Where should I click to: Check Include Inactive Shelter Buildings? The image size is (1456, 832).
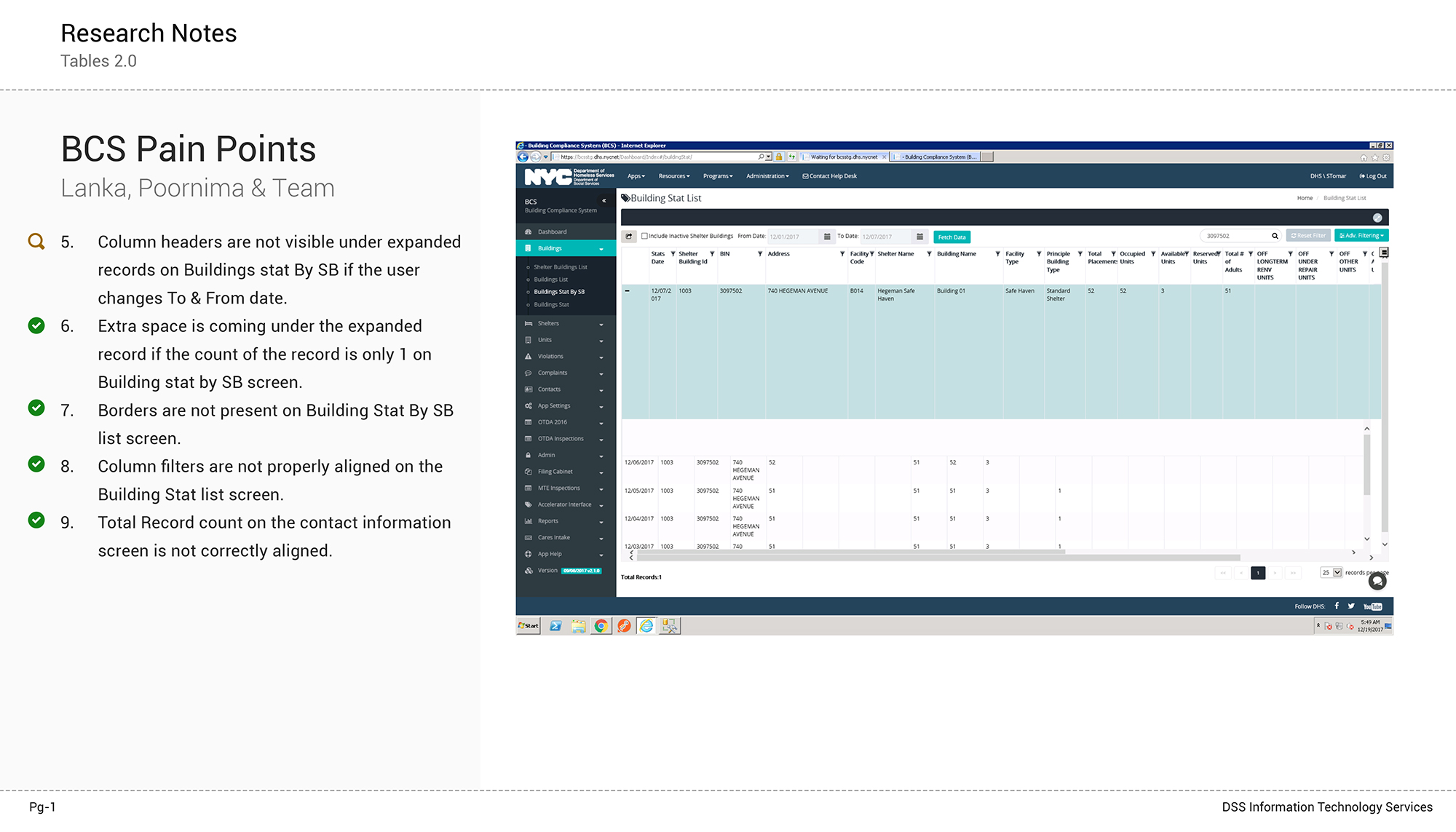click(644, 236)
